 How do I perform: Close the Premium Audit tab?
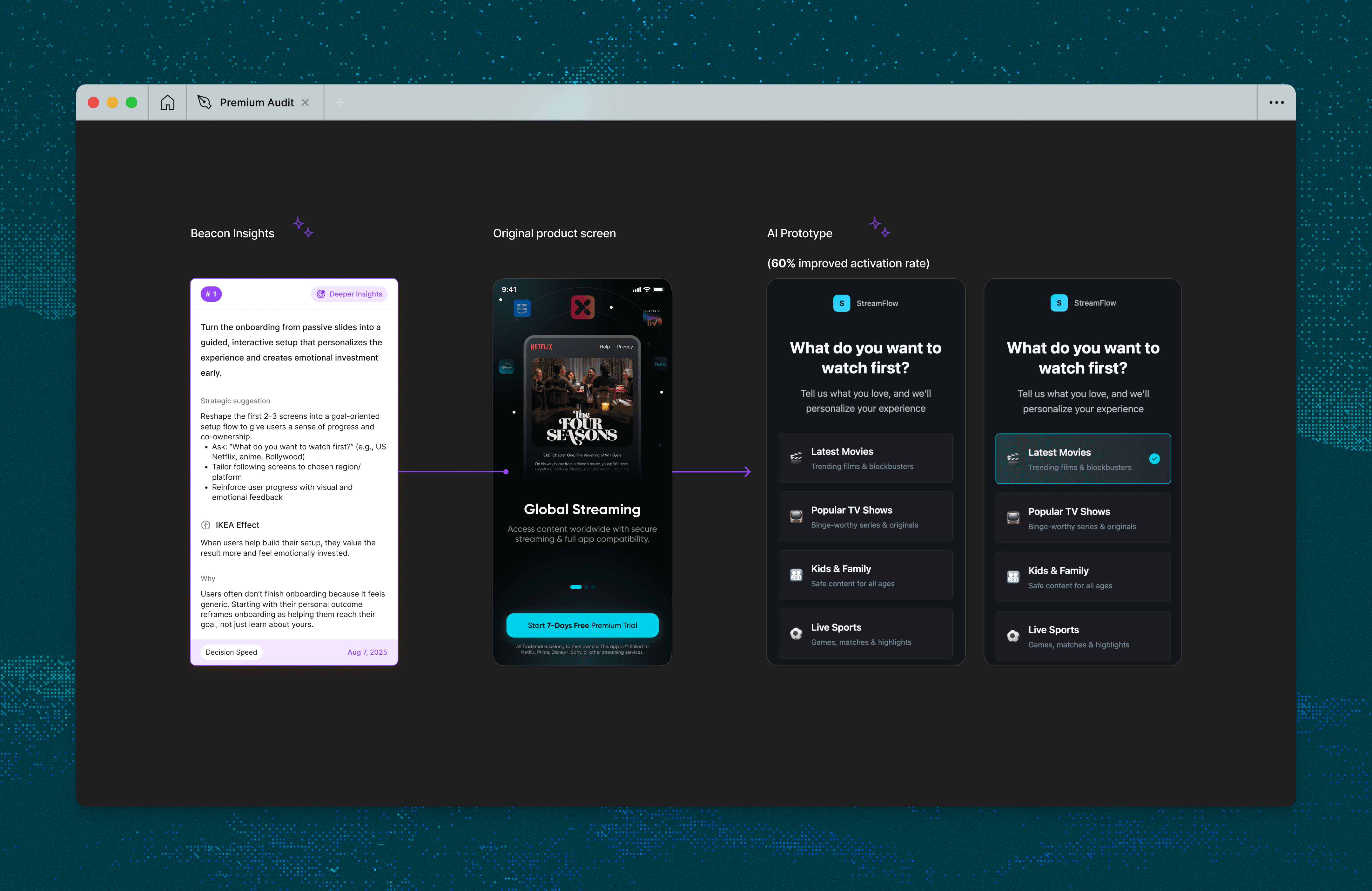click(x=306, y=103)
